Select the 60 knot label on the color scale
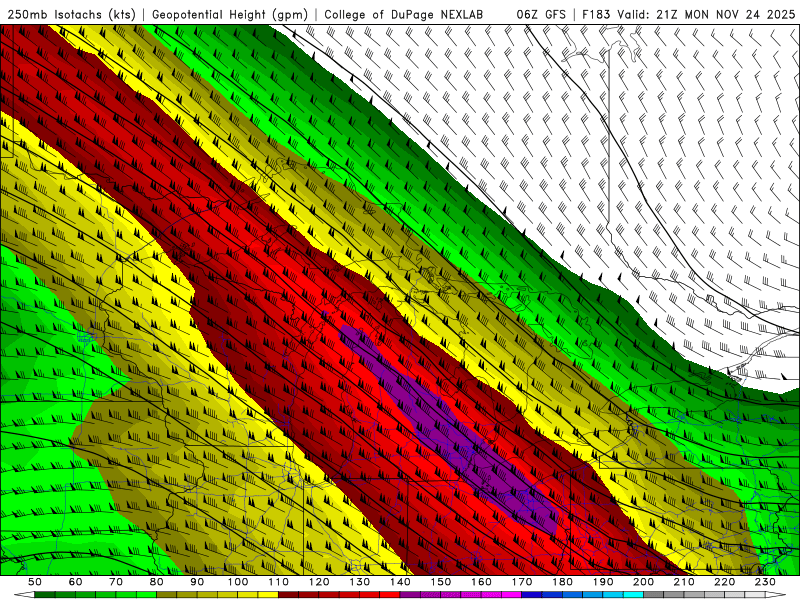The height and width of the screenshot is (600, 800). tap(75, 582)
